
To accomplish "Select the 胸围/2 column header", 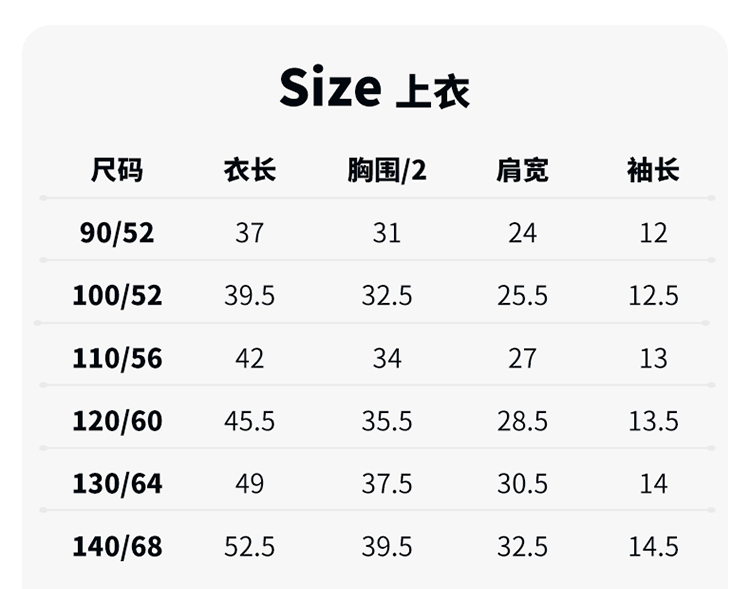I will pos(386,170).
